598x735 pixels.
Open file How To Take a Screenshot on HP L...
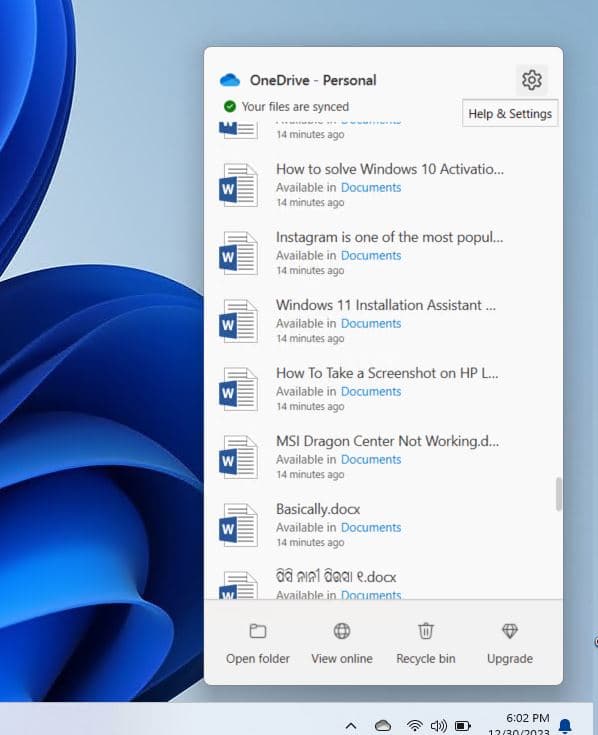(387, 373)
